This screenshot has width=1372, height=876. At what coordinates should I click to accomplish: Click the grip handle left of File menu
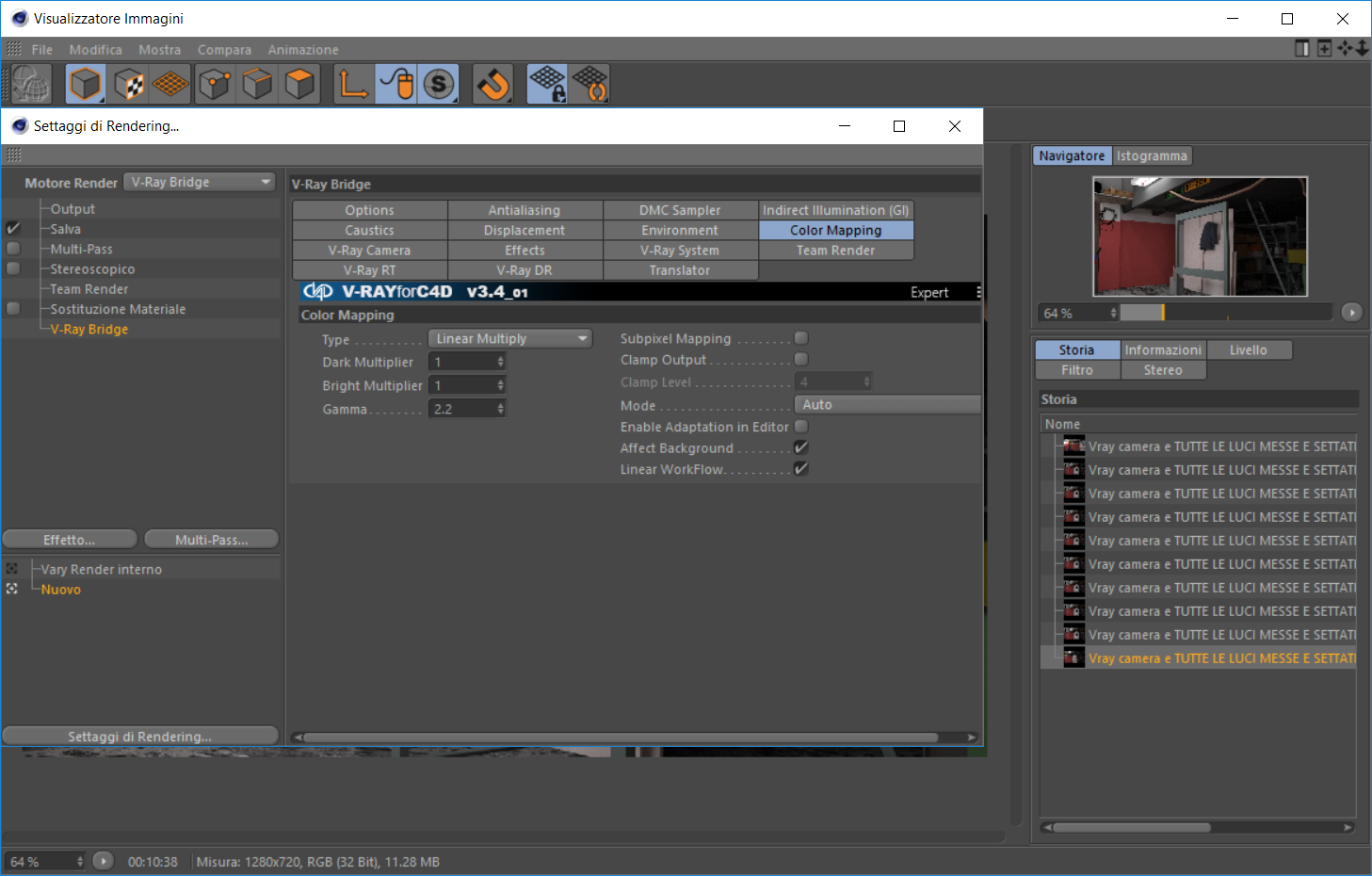point(14,49)
